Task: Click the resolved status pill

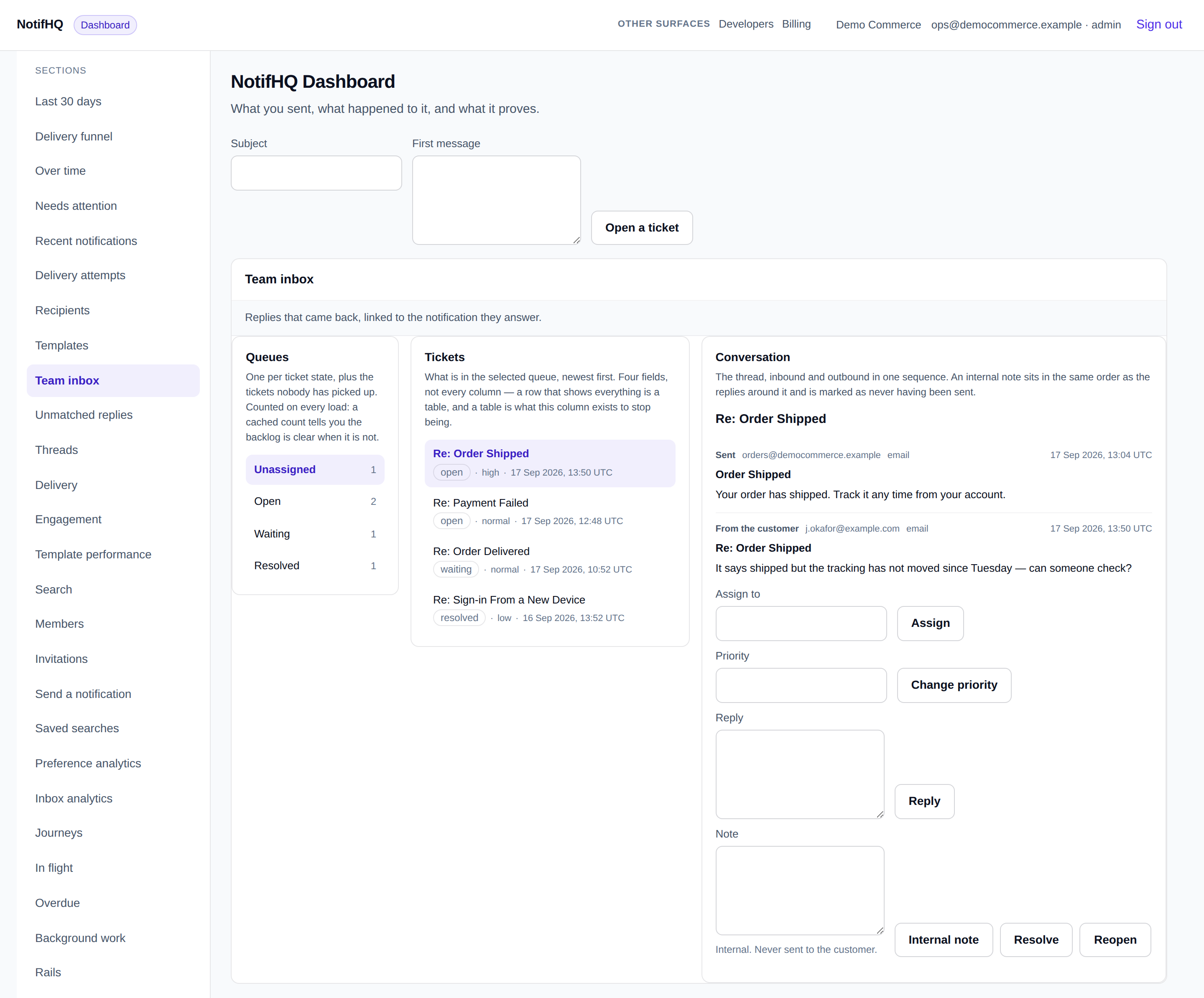Action: [x=459, y=618]
